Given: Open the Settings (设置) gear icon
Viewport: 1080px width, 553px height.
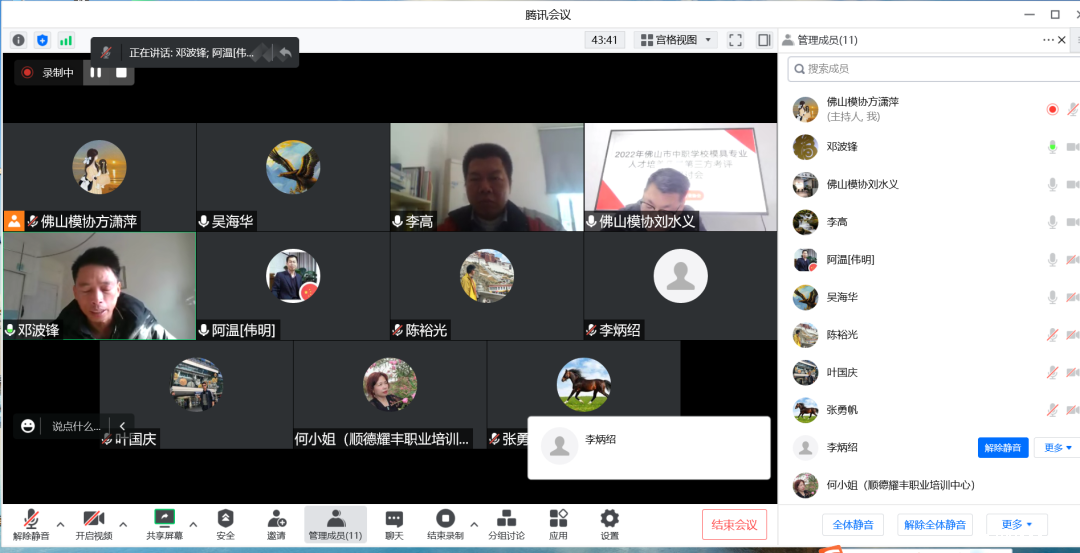Looking at the screenshot, I should click(x=609, y=518).
